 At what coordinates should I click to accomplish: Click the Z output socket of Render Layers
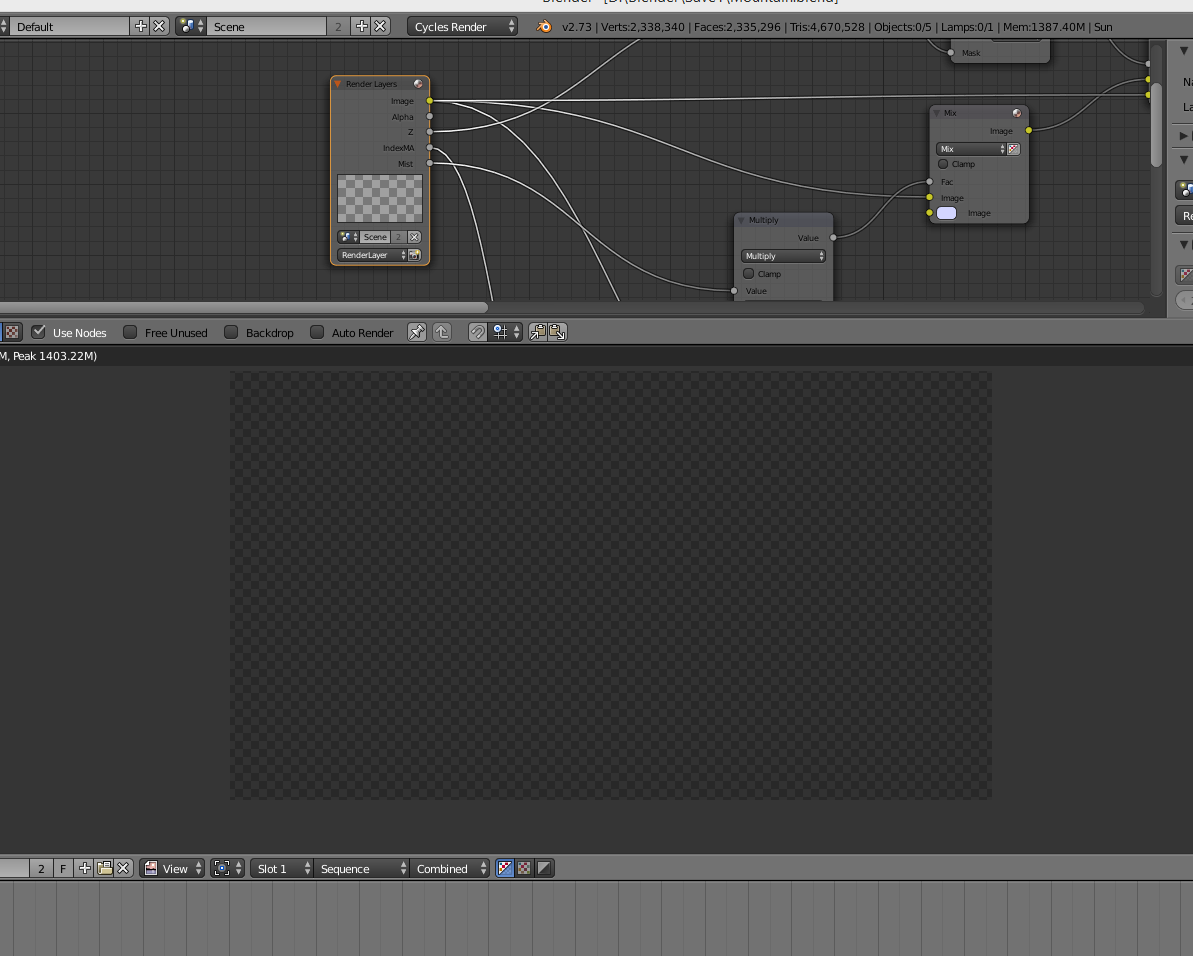point(430,132)
